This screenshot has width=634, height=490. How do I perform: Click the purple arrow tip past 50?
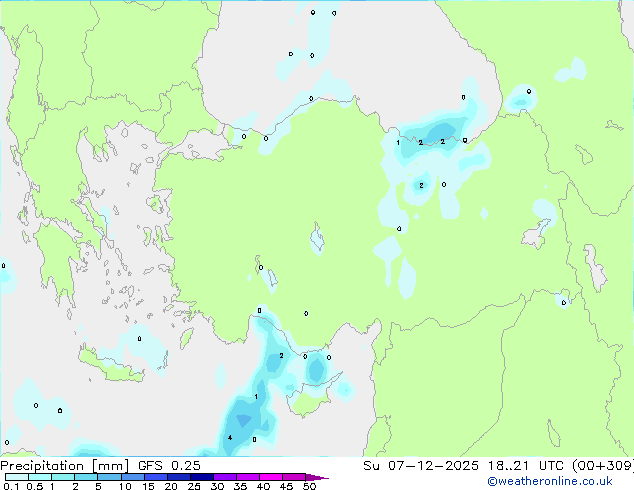pyautogui.click(x=317, y=477)
